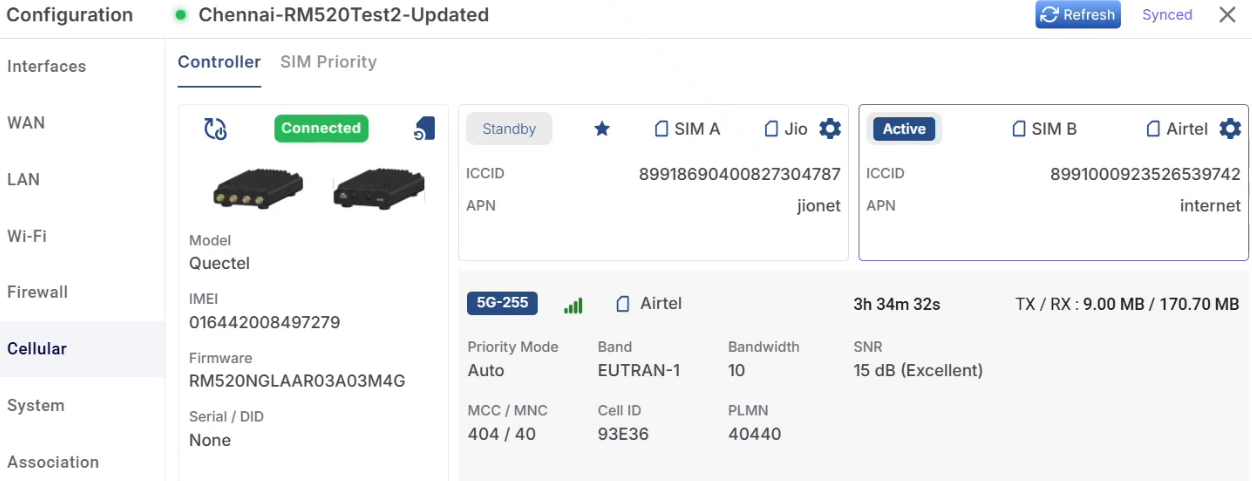The image size is (1252, 481).
Task: Click the Connected status badge
Action: tap(321, 128)
